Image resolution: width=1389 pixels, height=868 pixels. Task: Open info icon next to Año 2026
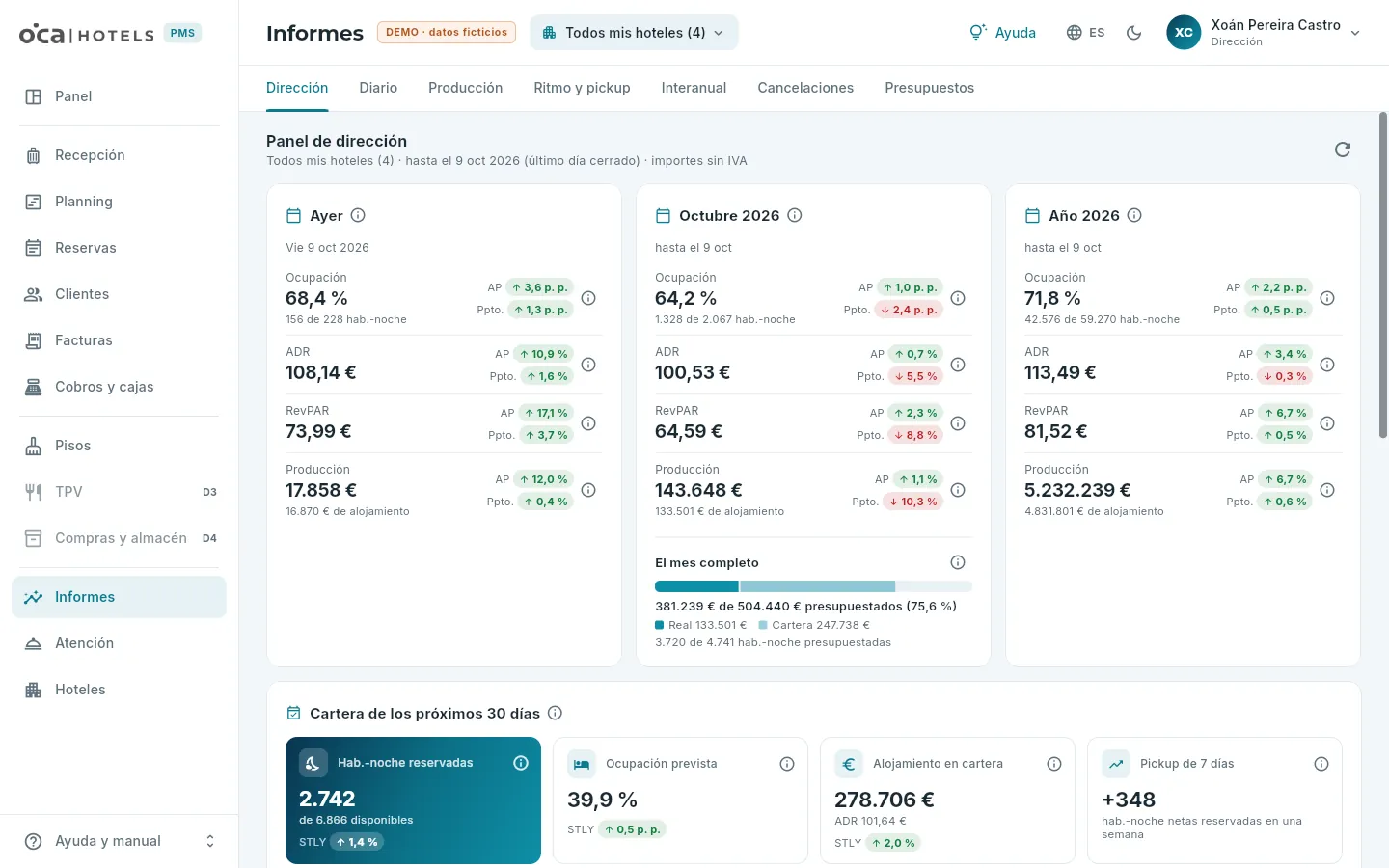pyautogui.click(x=1134, y=215)
